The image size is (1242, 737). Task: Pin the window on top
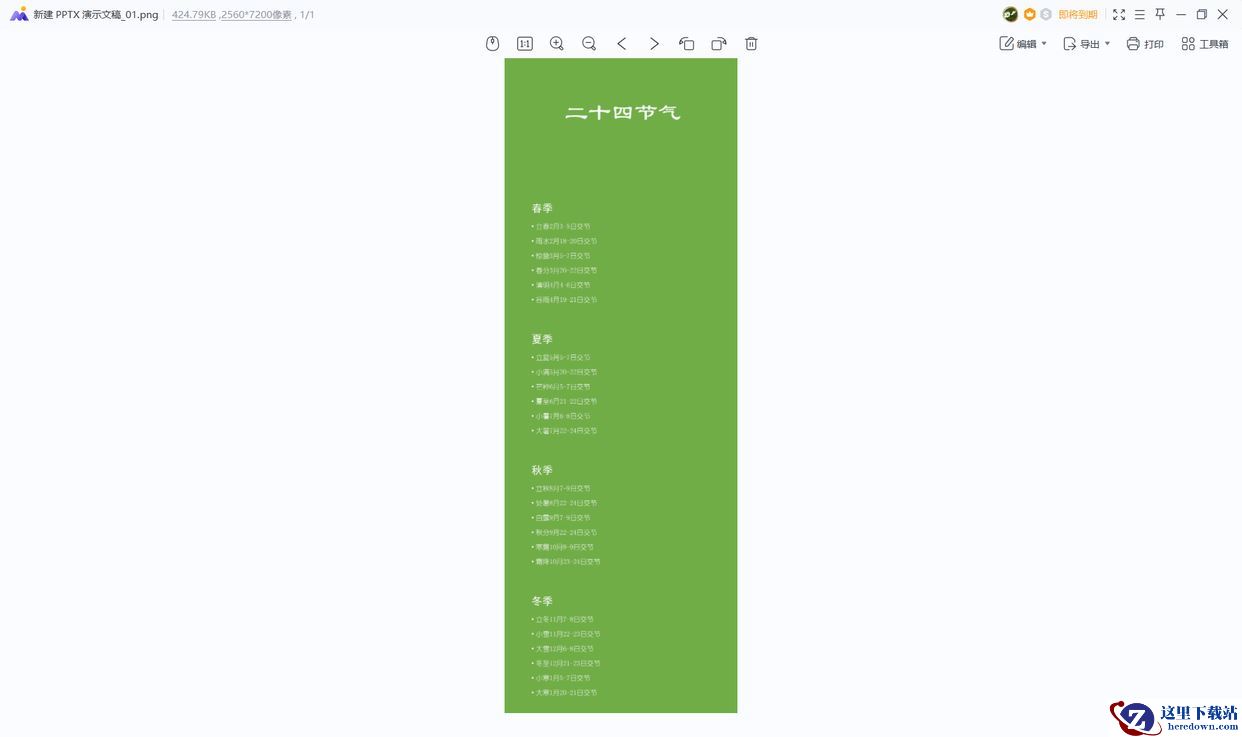1160,15
